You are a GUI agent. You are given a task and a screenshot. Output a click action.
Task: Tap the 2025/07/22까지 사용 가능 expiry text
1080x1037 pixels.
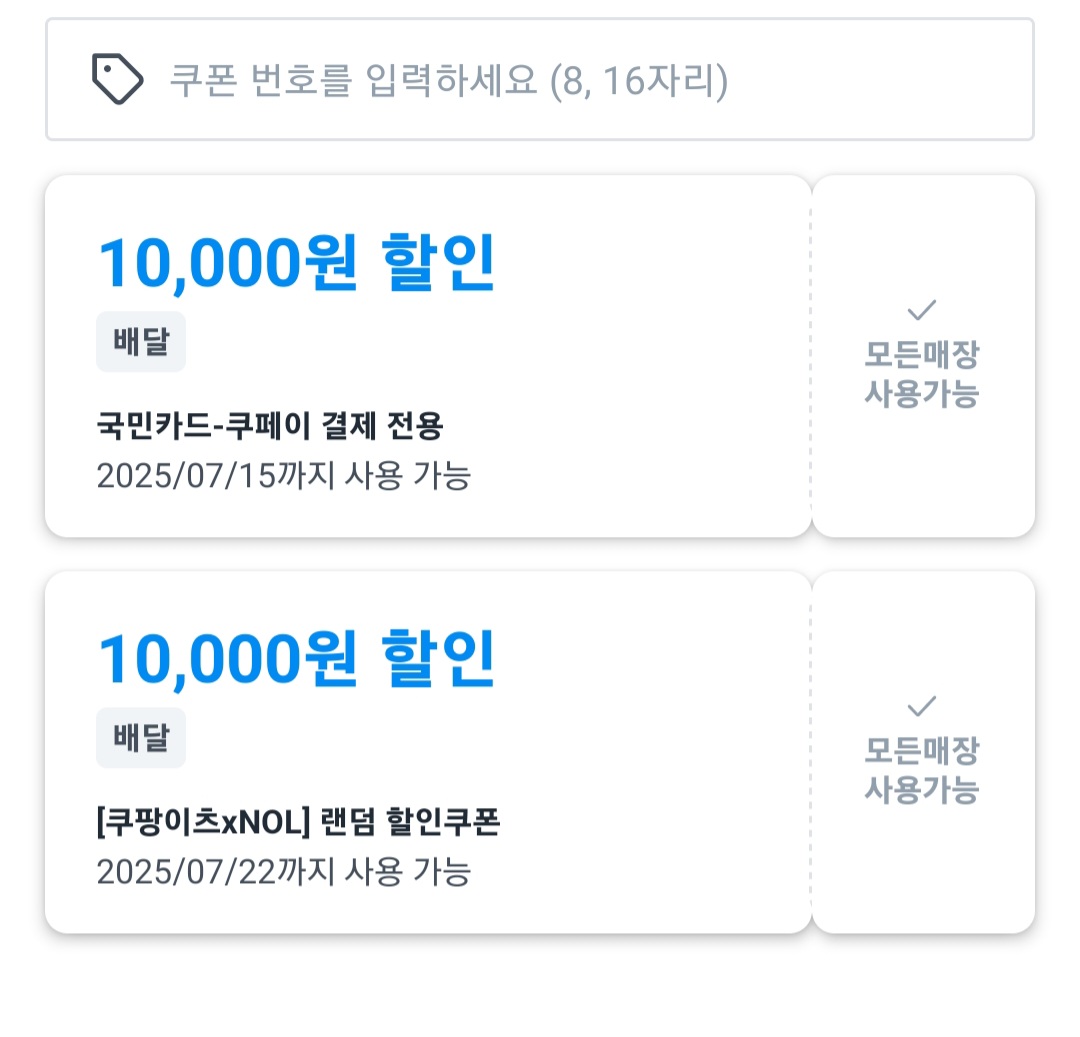coord(284,871)
